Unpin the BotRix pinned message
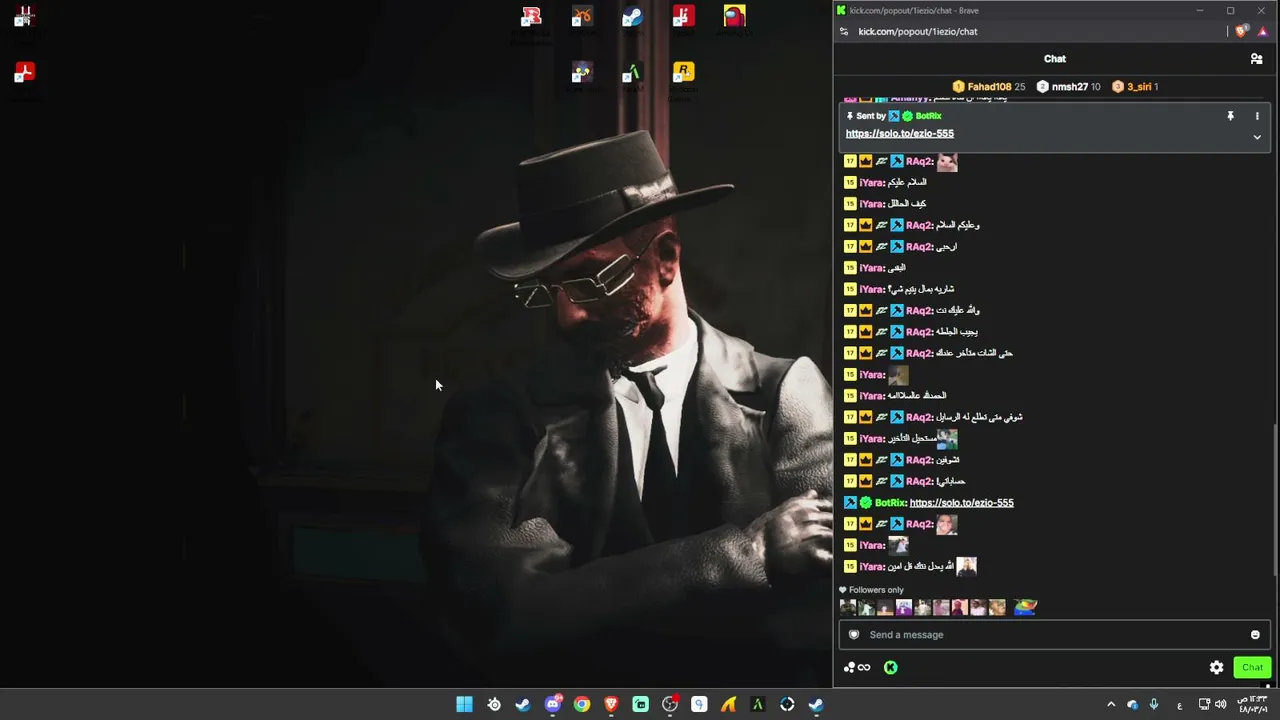Image resolution: width=1280 pixels, height=720 pixels. click(1230, 116)
